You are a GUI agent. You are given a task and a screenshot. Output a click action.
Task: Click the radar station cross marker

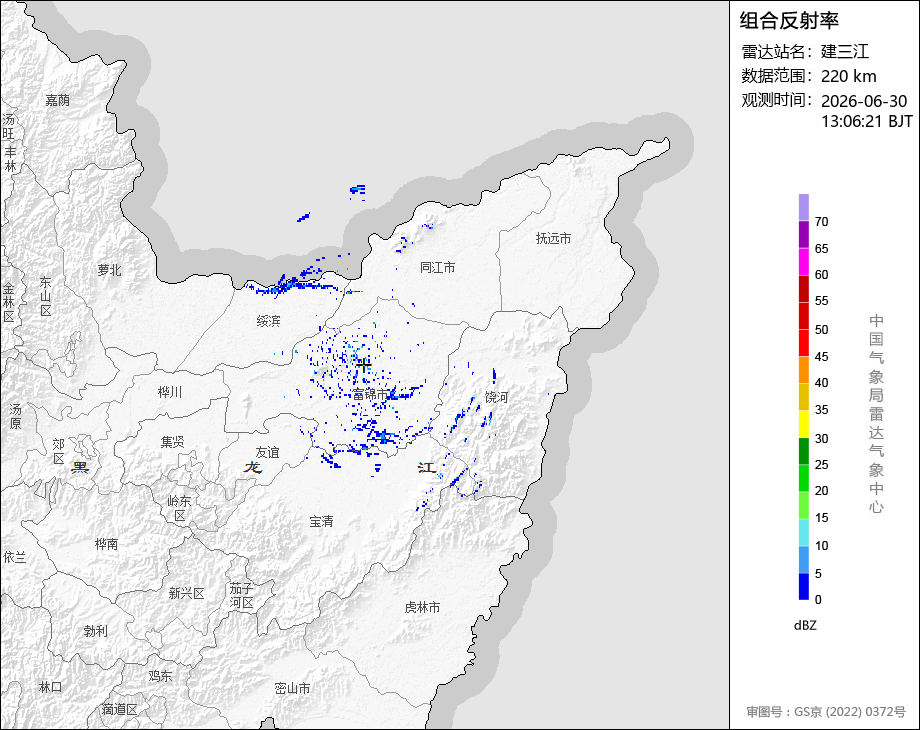coord(364,365)
